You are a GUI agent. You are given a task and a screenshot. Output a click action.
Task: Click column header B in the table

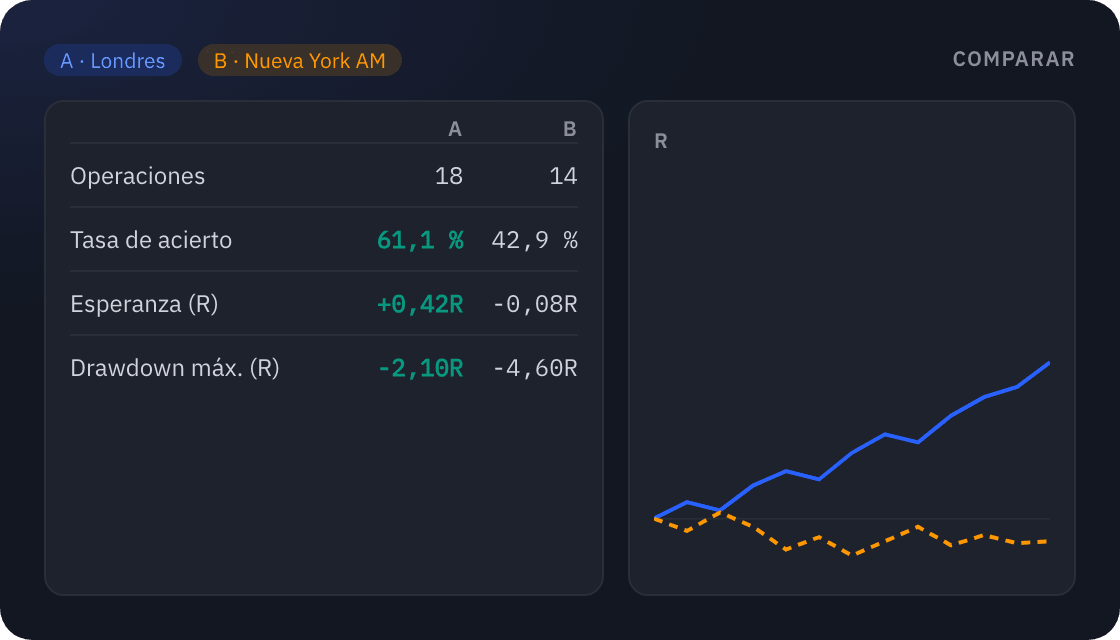coord(569,129)
